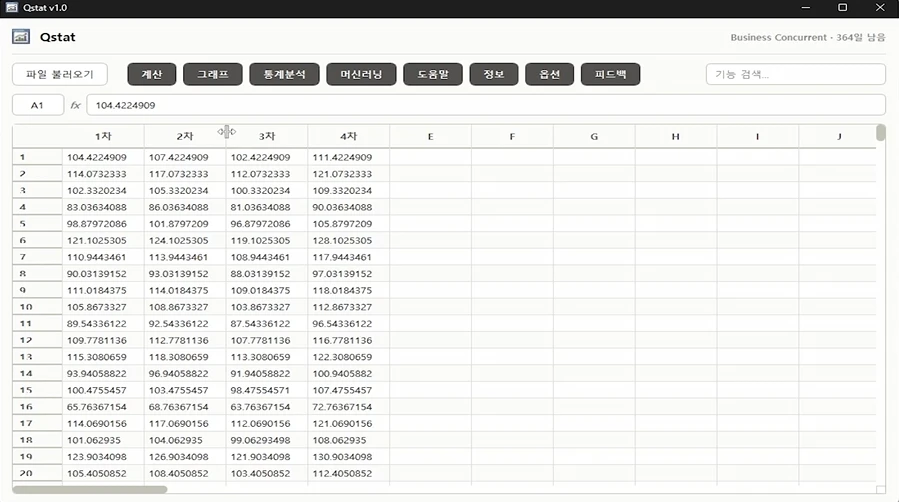899x502 pixels.
Task: Select column header J
Action: (x=838, y=136)
